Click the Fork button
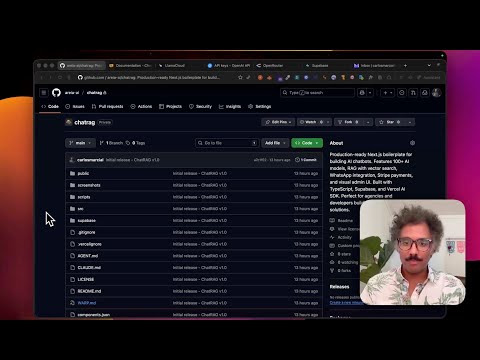Viewport: 480px width, 360px height. click(348, 122)
